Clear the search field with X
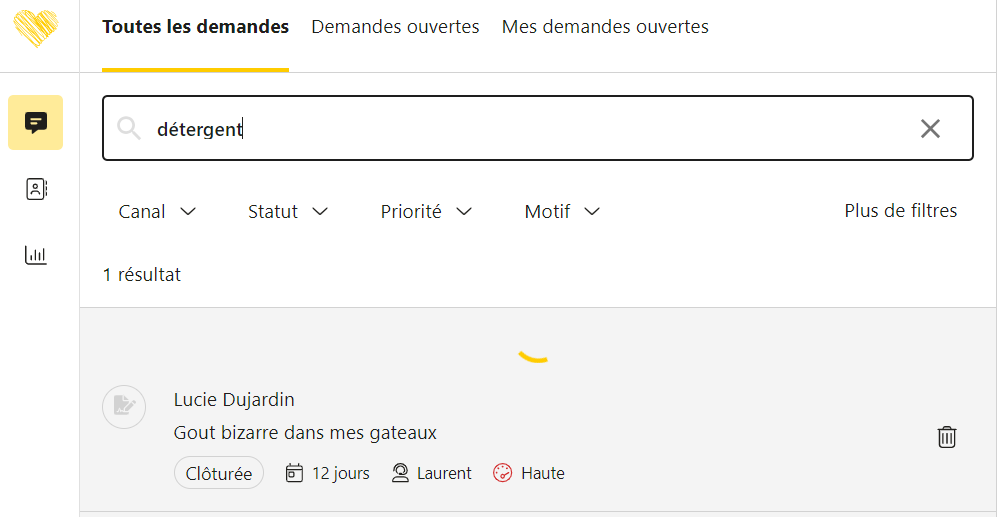This screenshot has width=997, height=517. (930, 128)
